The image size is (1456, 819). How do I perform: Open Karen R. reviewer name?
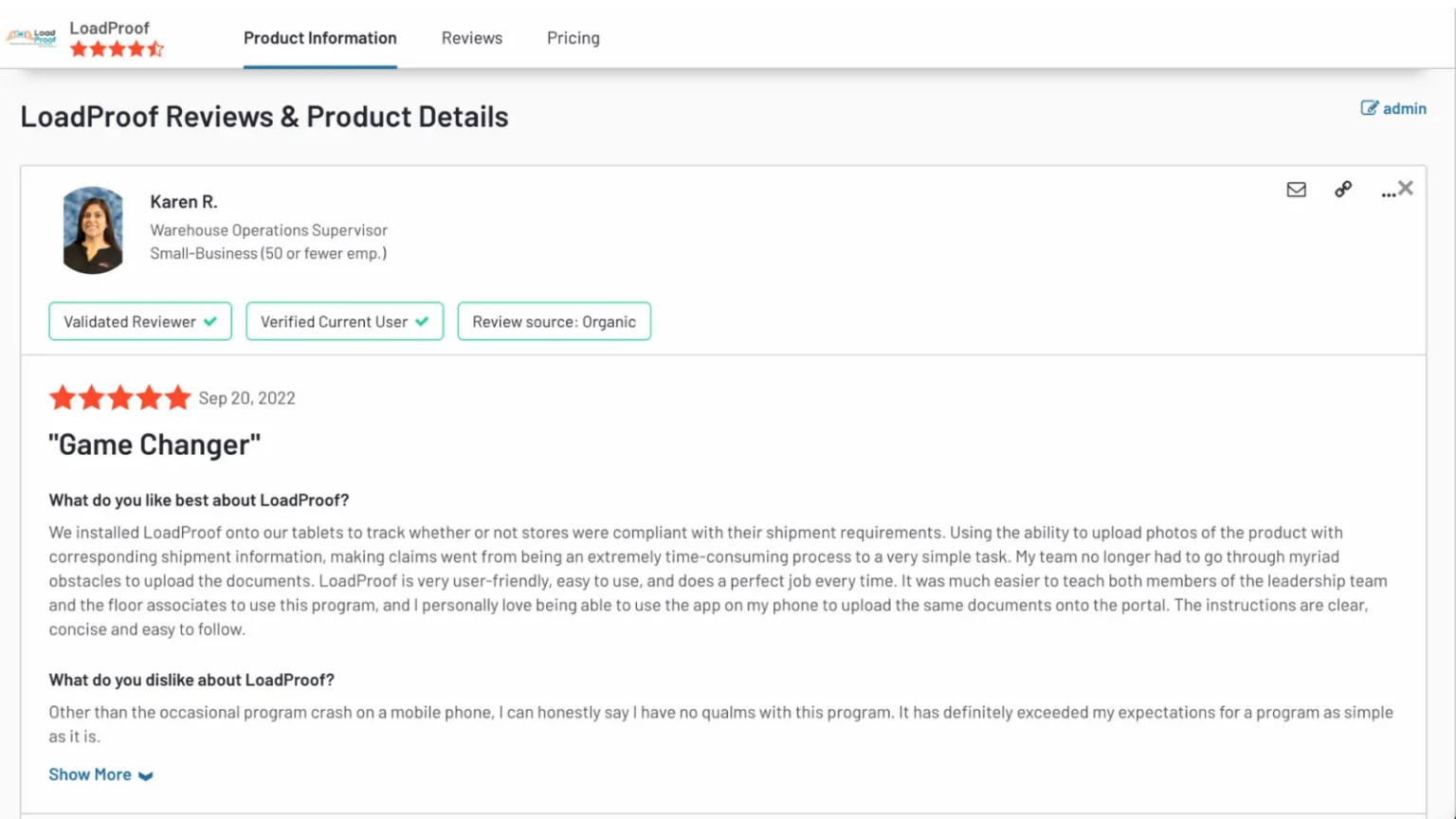[184, 202]
